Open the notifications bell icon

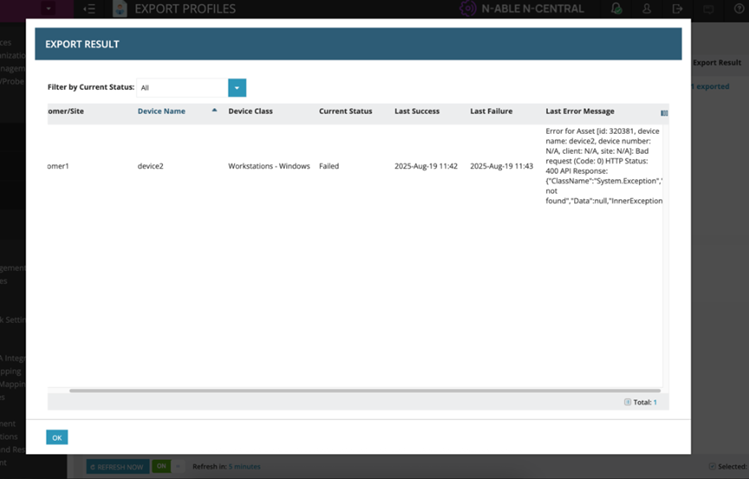pos(616,9)
